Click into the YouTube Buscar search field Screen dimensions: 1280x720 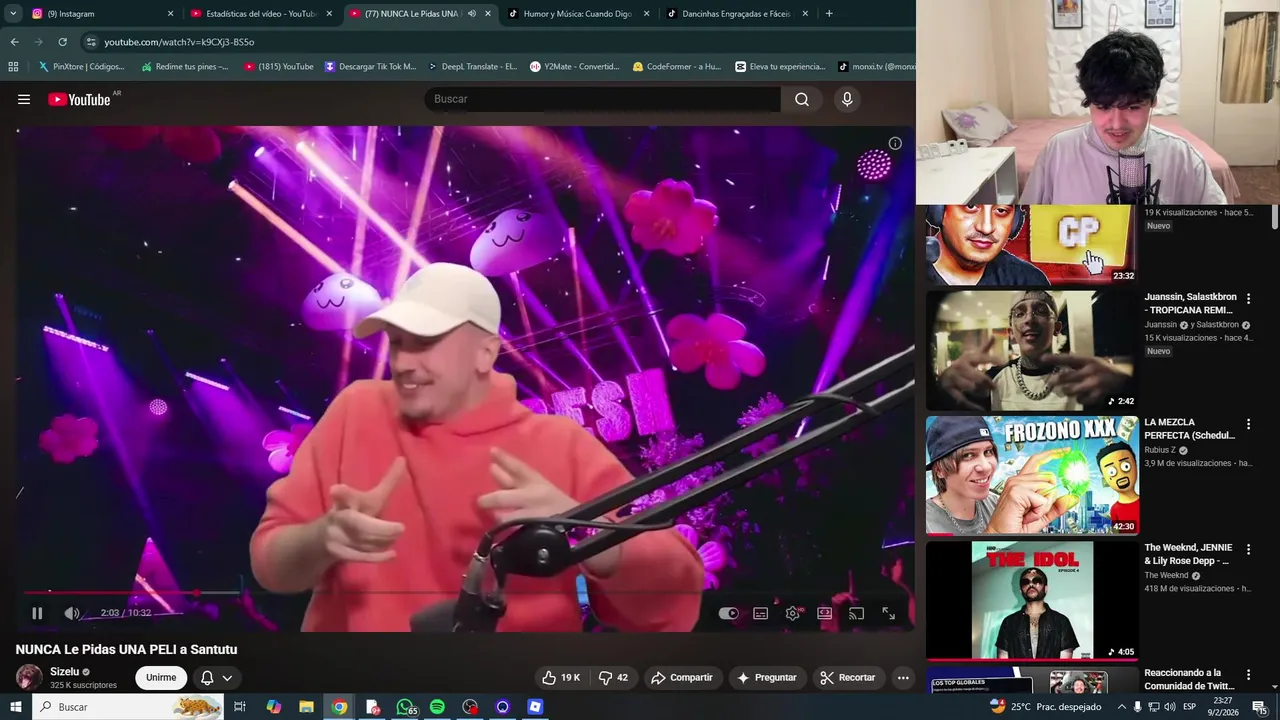[603, 99]
